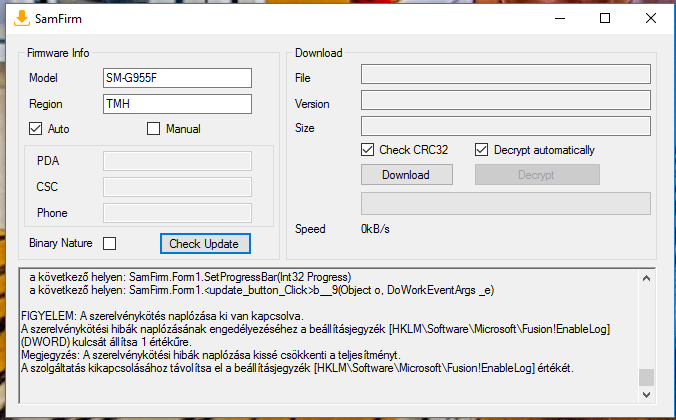Toggle the Check CRC32 checkbox
The image size is (676, 420).
point(367,150)
